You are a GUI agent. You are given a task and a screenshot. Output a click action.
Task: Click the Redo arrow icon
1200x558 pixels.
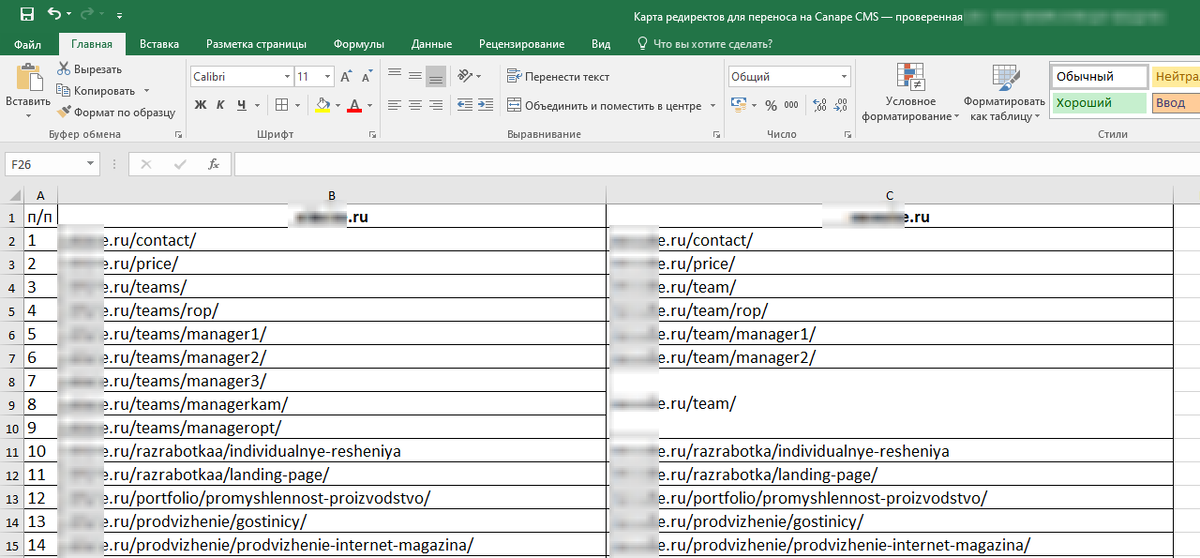[88, 15]
